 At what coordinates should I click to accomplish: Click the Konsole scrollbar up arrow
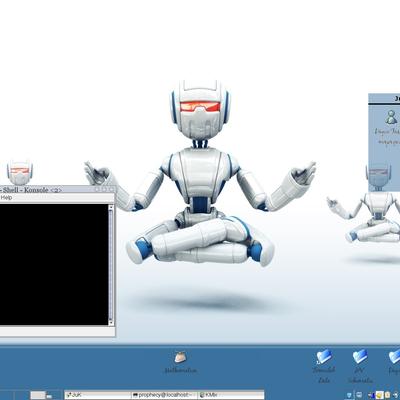click(111, 207)
